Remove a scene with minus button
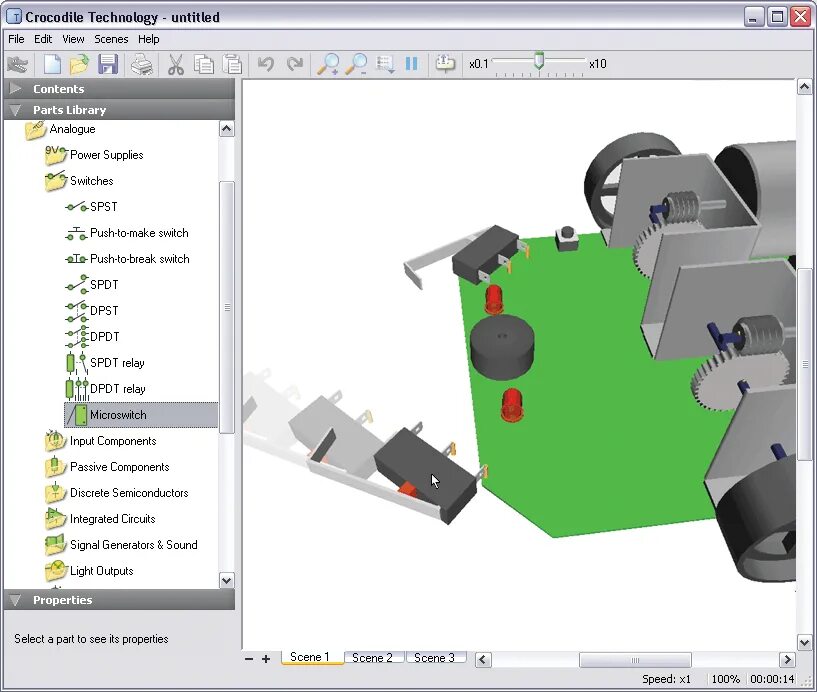This screenshot has width=817, height=692. (x=249, y=659)
